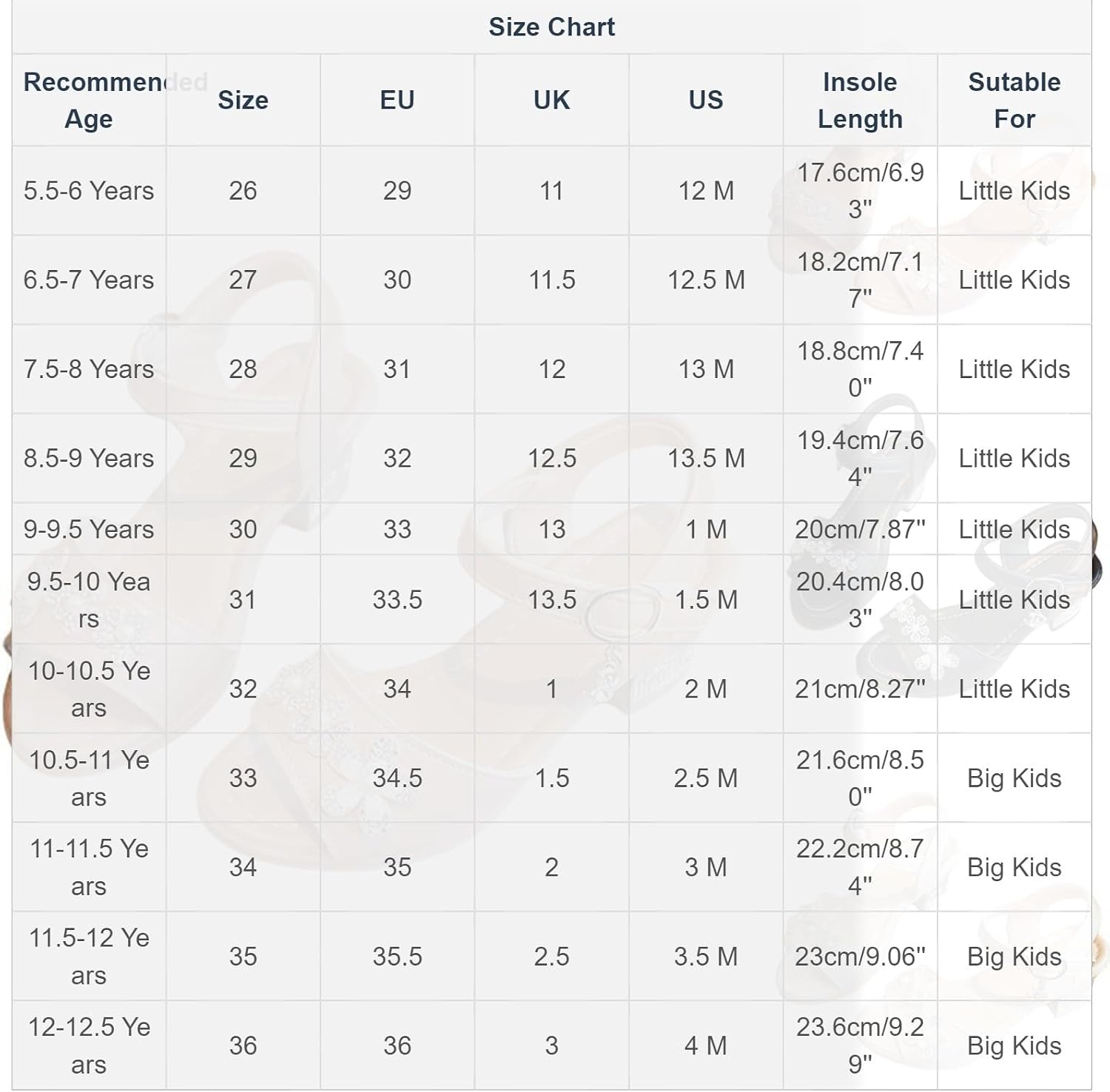Click the UK column header
The width and height of the screenshot is (1110, 1092).
(551, 100)
